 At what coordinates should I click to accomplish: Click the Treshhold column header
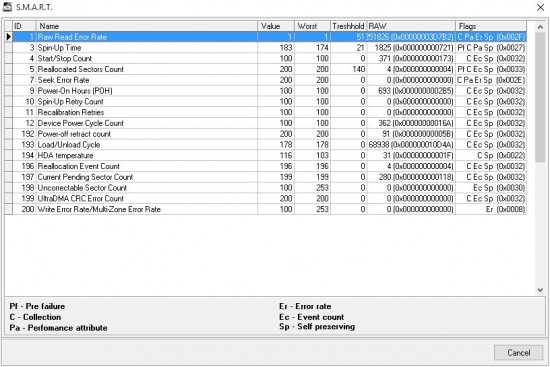(x=349, y=26)
